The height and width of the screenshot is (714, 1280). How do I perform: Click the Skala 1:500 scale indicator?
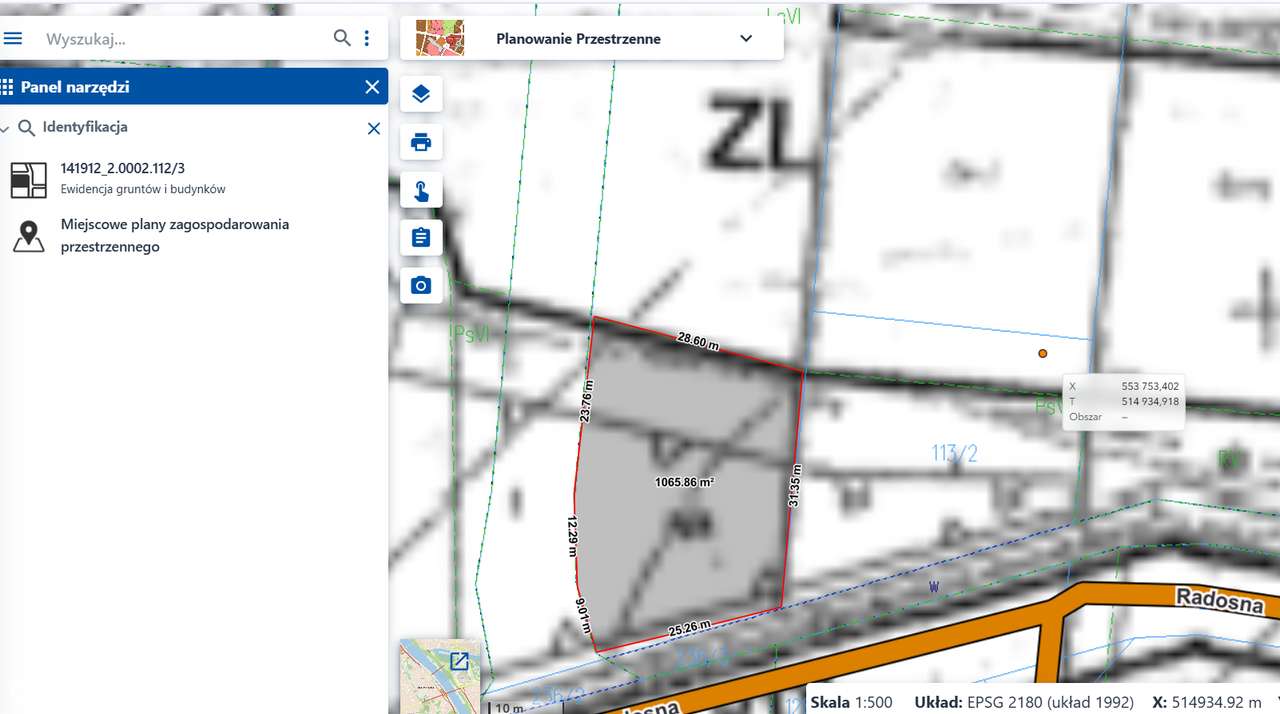(852, 702)
